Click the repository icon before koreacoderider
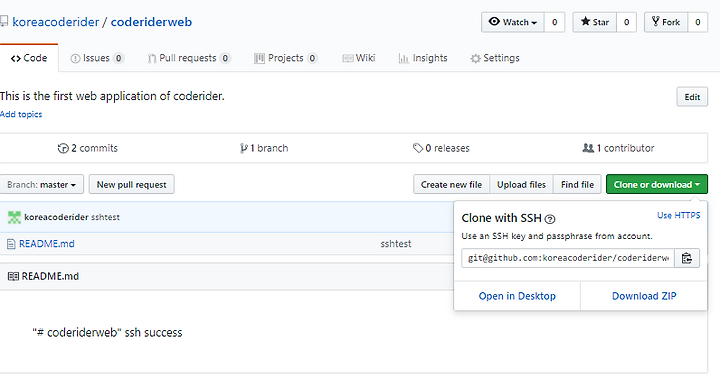Viewport: 720px width, 378px height. [x=4, y=21]
